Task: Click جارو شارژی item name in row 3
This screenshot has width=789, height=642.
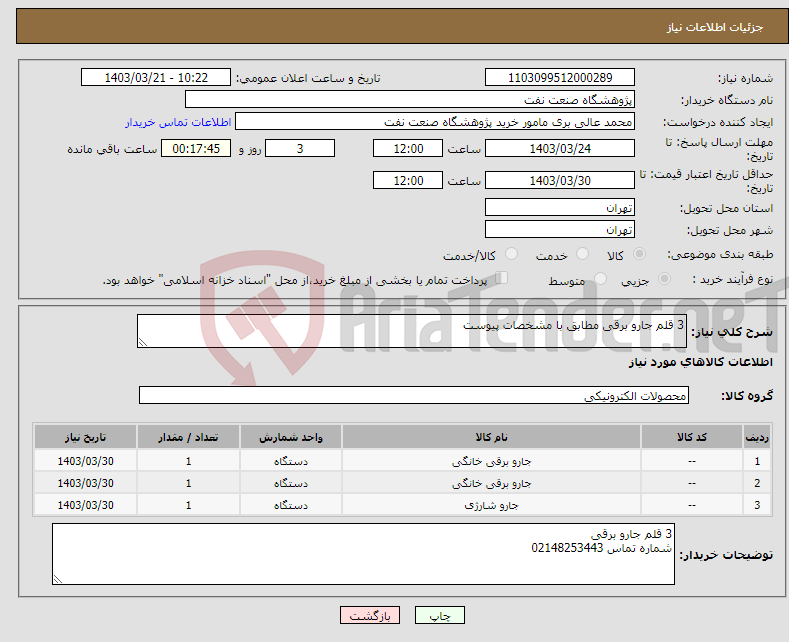Action: point(491,505)
